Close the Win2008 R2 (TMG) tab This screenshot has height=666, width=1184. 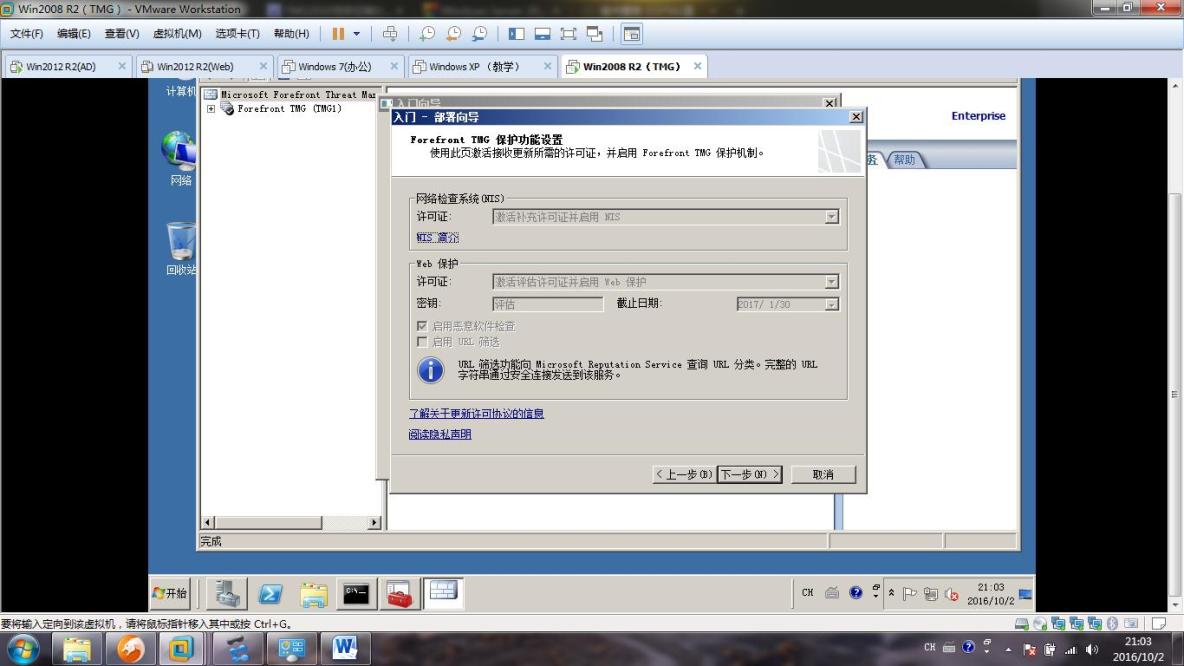coord(698,66)
